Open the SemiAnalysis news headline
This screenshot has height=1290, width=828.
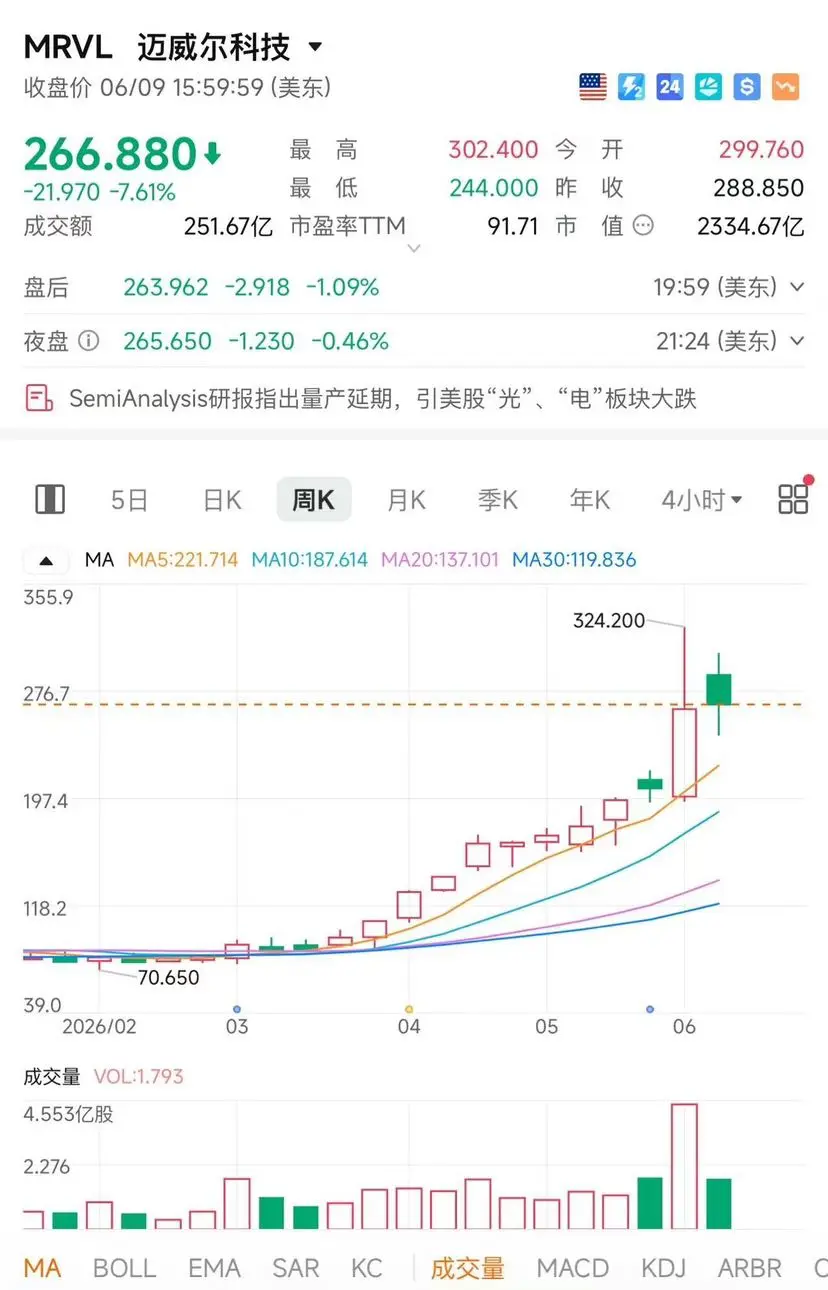click(x=383, y=399)
